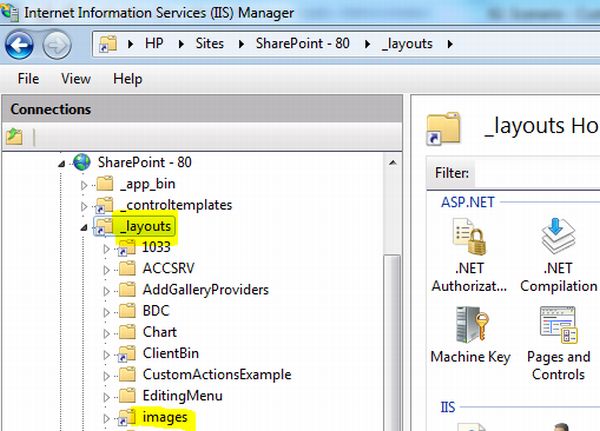The height and width of the screenshot is (431, 600).
Task: Click the _controltemplates folder icon
Action: point(104,205)
